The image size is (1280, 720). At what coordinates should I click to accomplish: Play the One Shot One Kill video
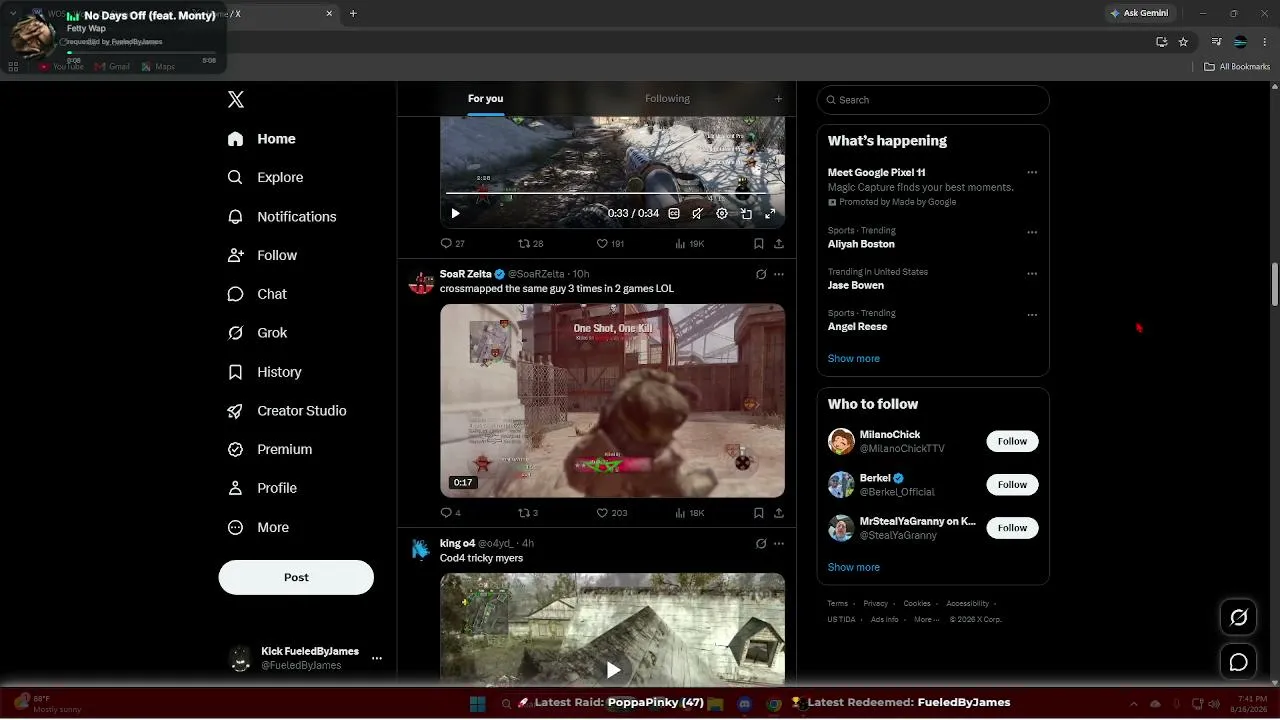point(612,400)
